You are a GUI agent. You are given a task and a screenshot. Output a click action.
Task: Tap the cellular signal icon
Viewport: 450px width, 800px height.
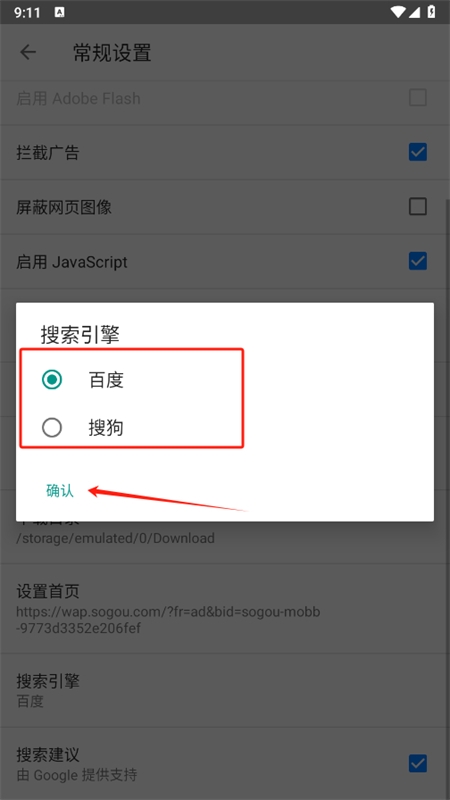point(414,12)
